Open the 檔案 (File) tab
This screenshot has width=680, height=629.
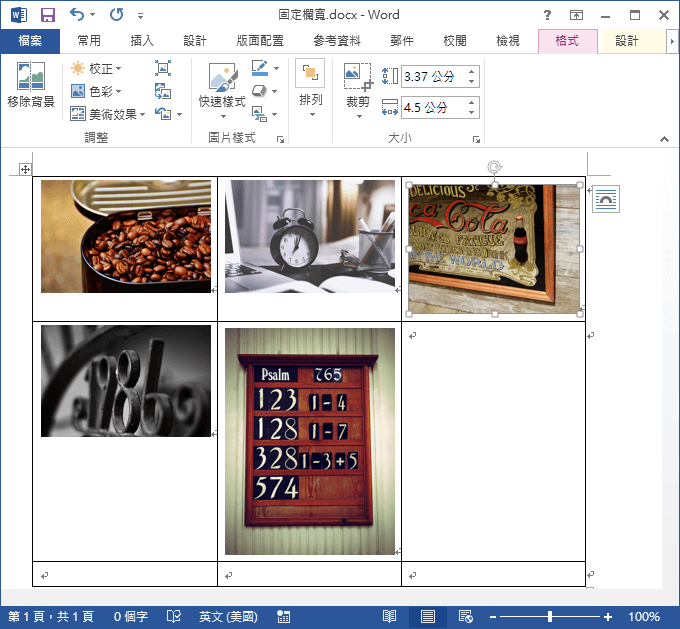pos(30,41)
